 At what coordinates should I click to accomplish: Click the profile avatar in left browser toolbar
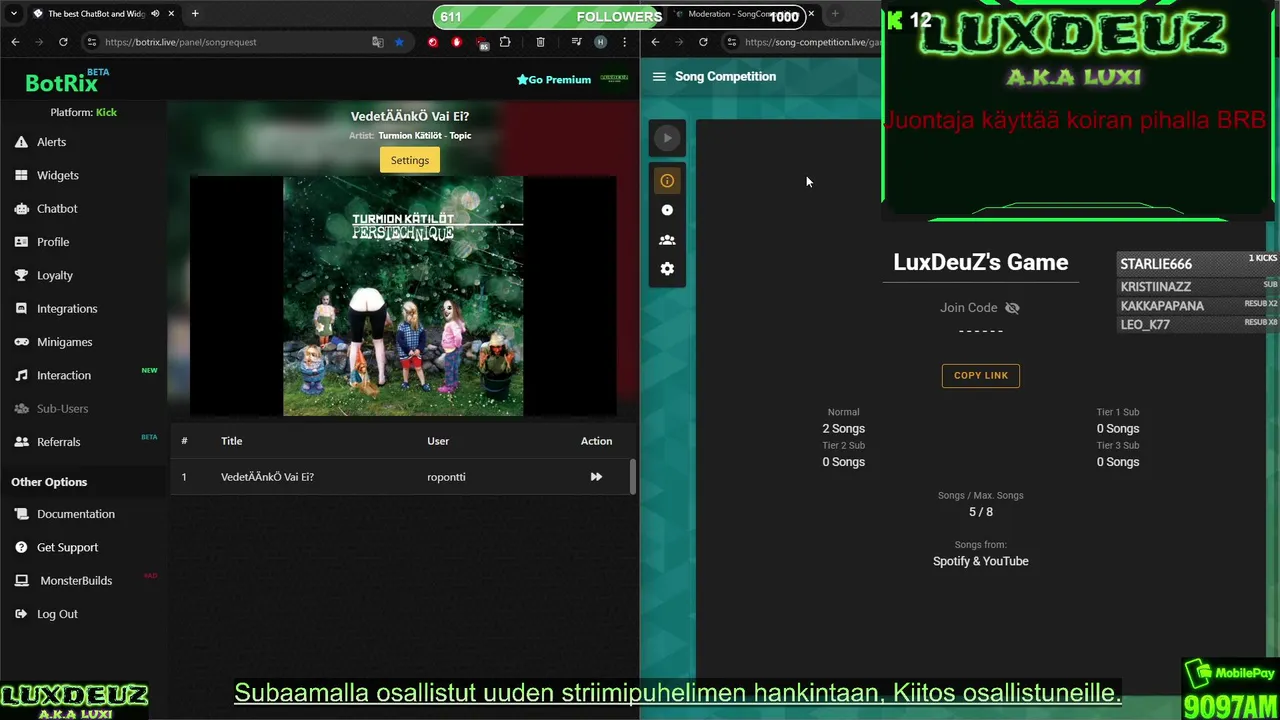click(x=600, y=42)
